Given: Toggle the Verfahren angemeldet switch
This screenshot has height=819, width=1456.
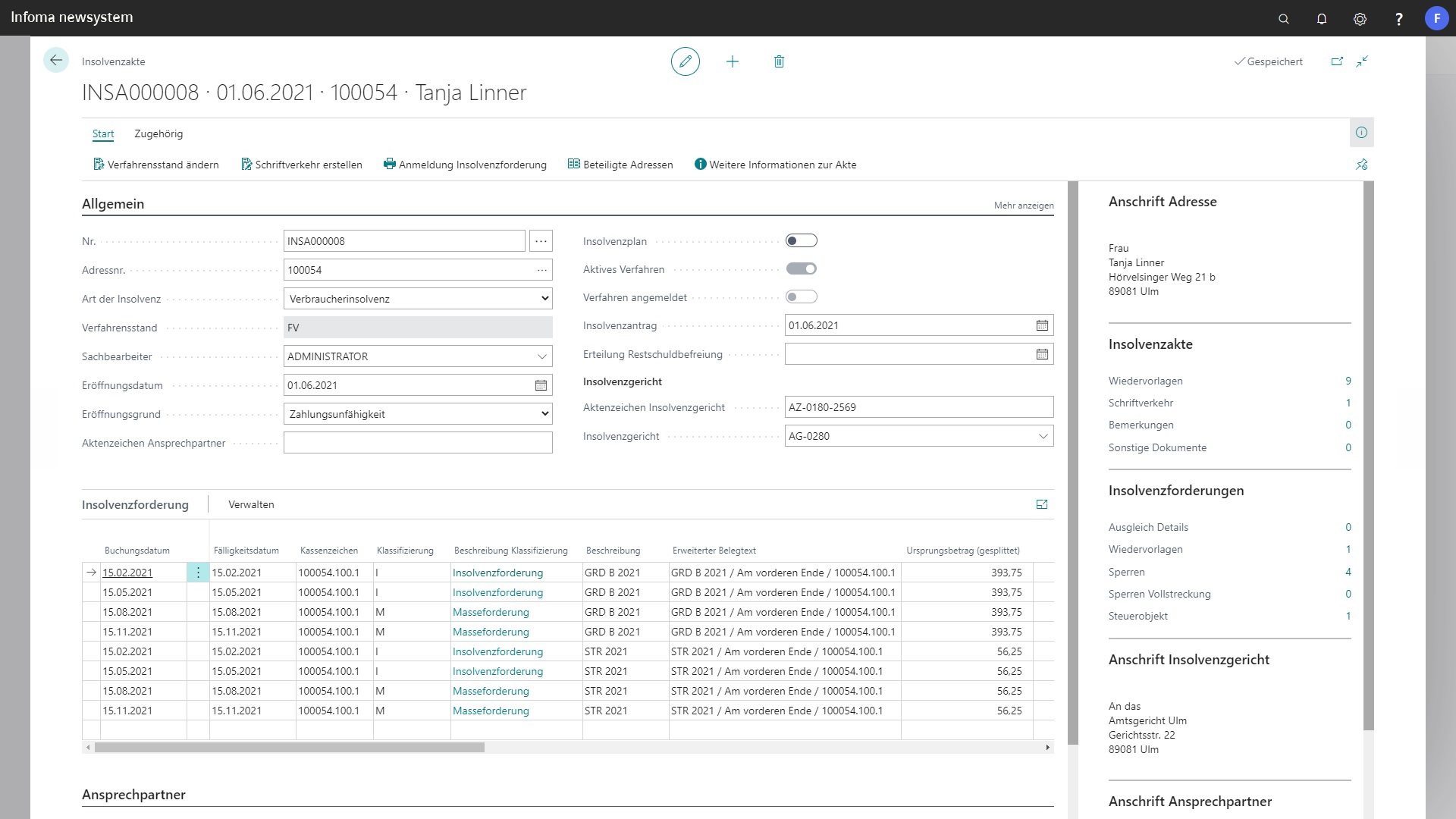Looking at the screenshot, I should [801, 297].
